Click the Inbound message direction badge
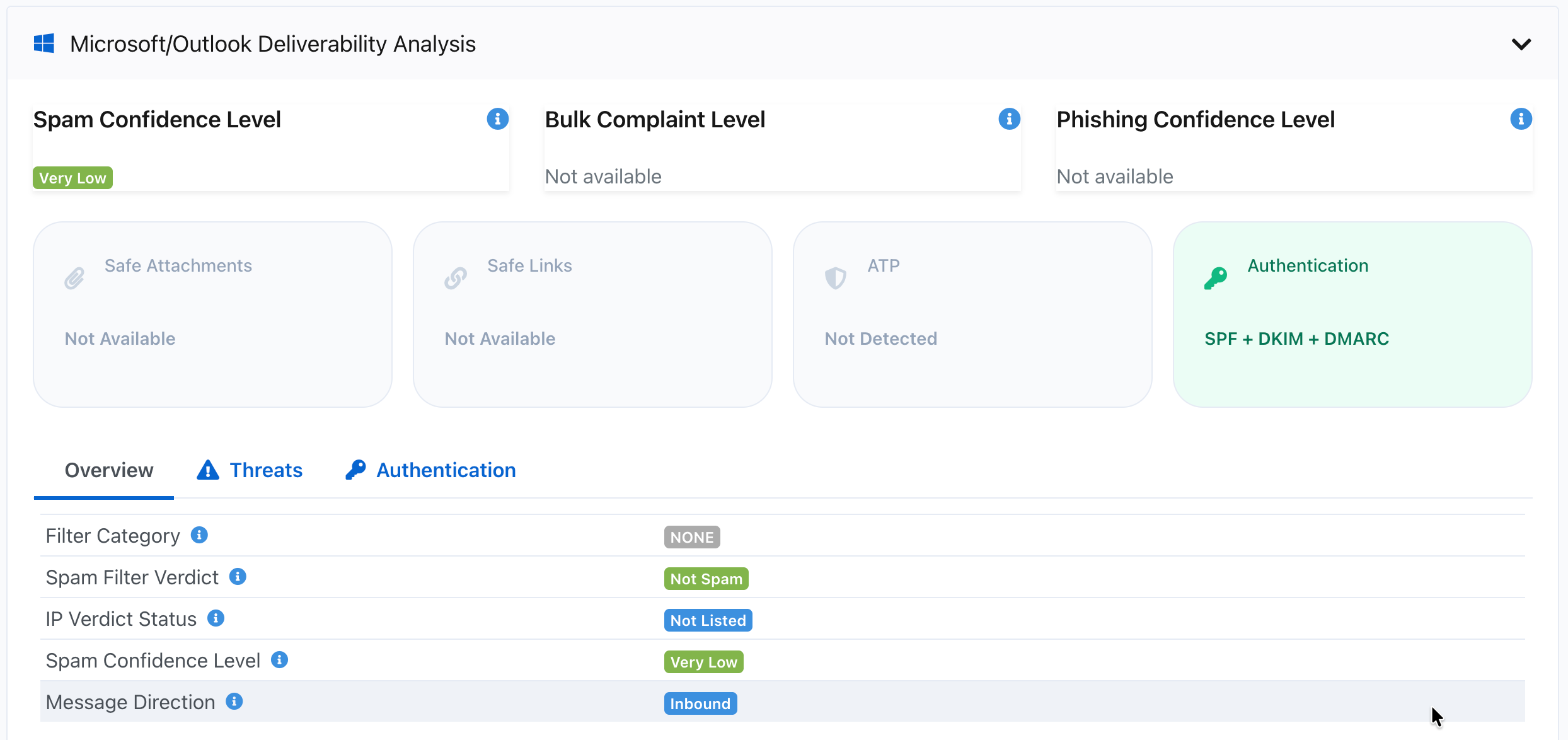 click(700, 703)
